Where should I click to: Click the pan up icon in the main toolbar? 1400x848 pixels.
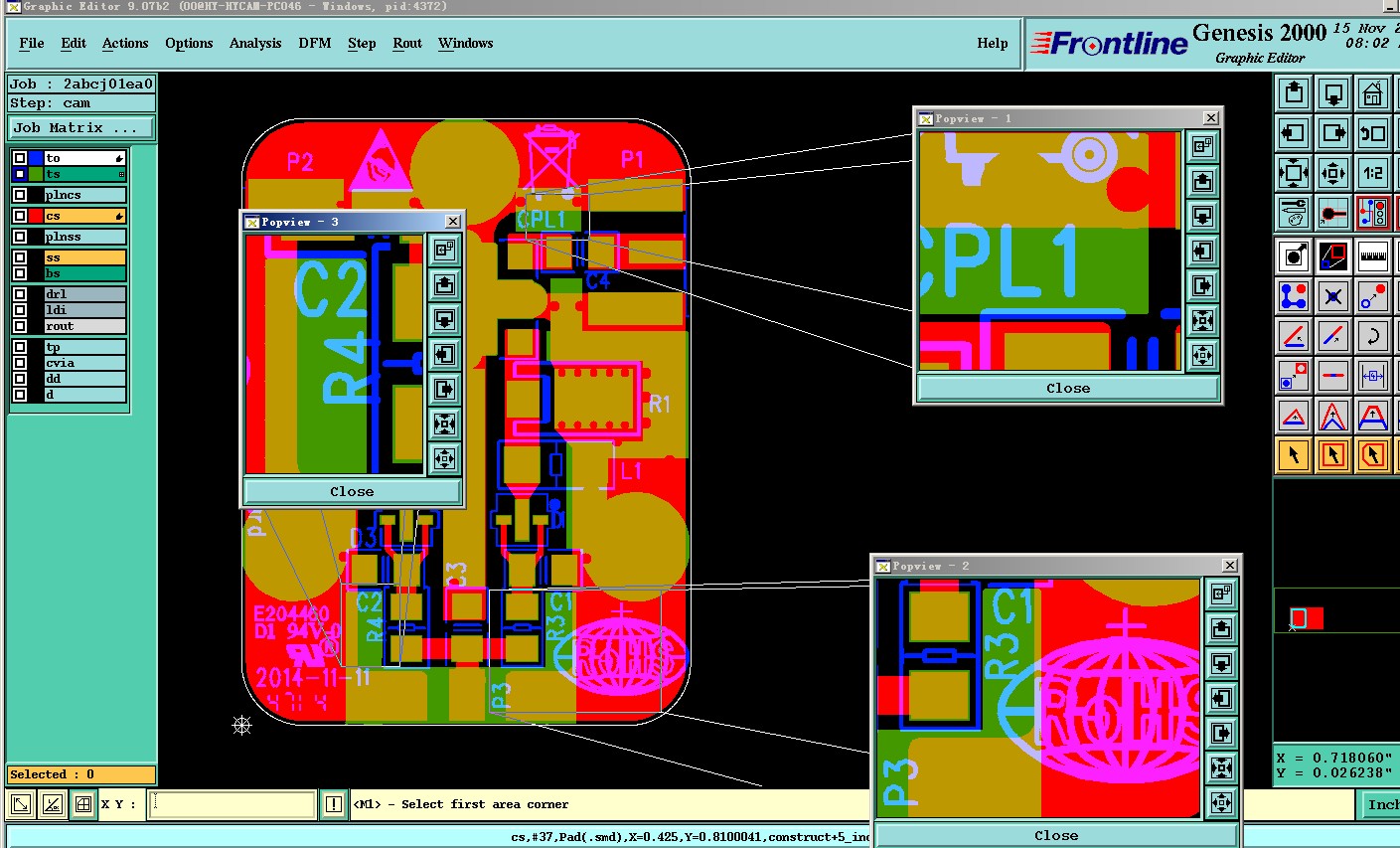1294,93
